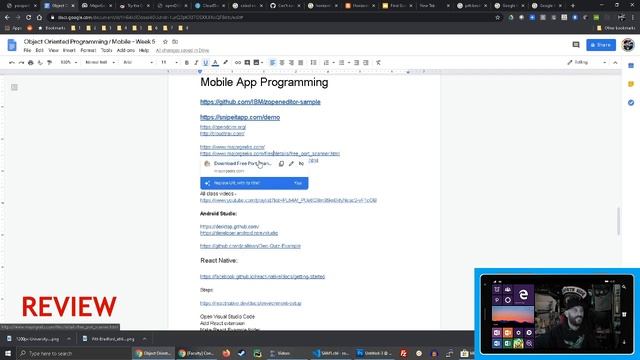Activate the paint format tool

pyautogui.click(x=49, y=62)
